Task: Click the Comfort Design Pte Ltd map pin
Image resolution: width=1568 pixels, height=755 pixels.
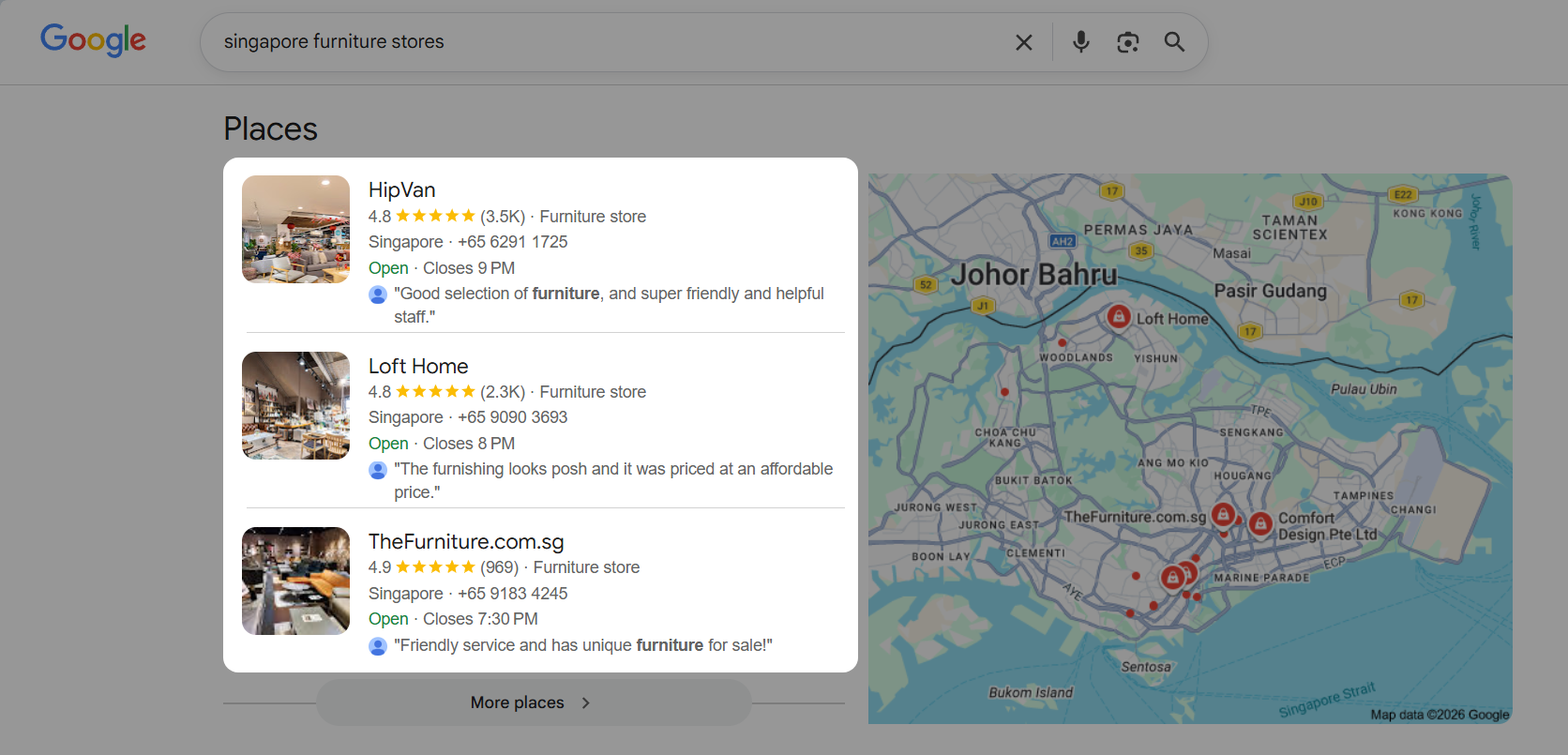Action: [1260, 523]
